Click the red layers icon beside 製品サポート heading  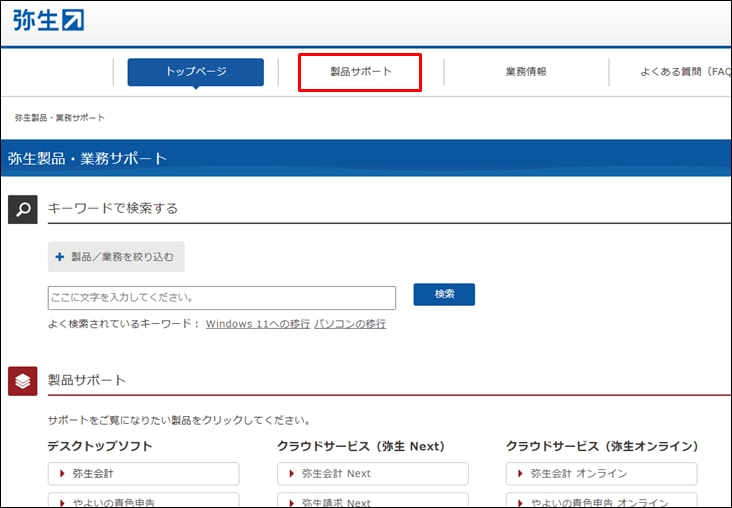click(23, 381)
